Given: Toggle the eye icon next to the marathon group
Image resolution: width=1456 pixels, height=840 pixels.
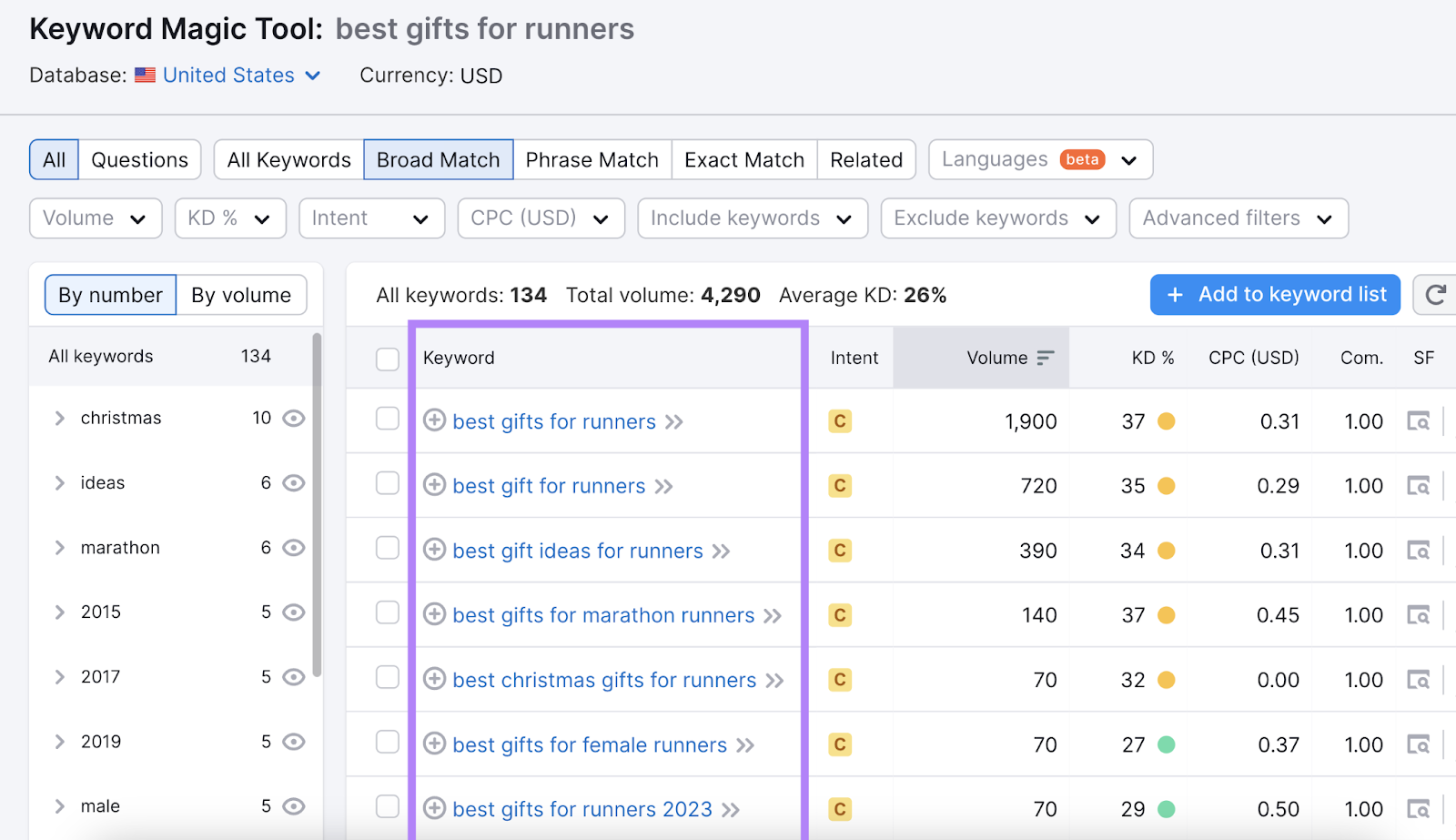Looking at the screenshot, I should point(292,547).
